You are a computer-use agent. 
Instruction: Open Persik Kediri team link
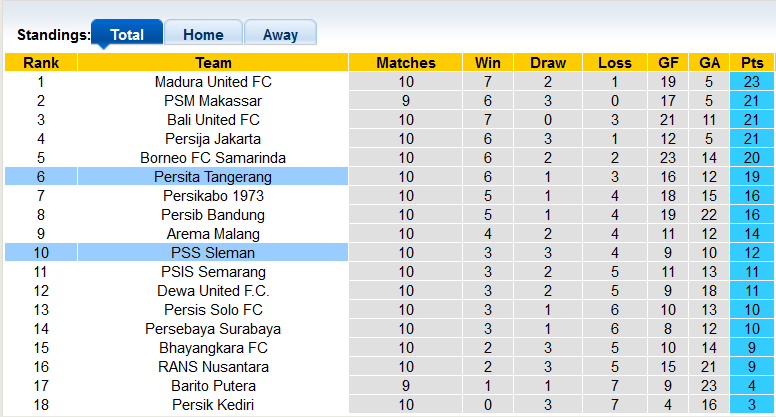click(213, 405)
